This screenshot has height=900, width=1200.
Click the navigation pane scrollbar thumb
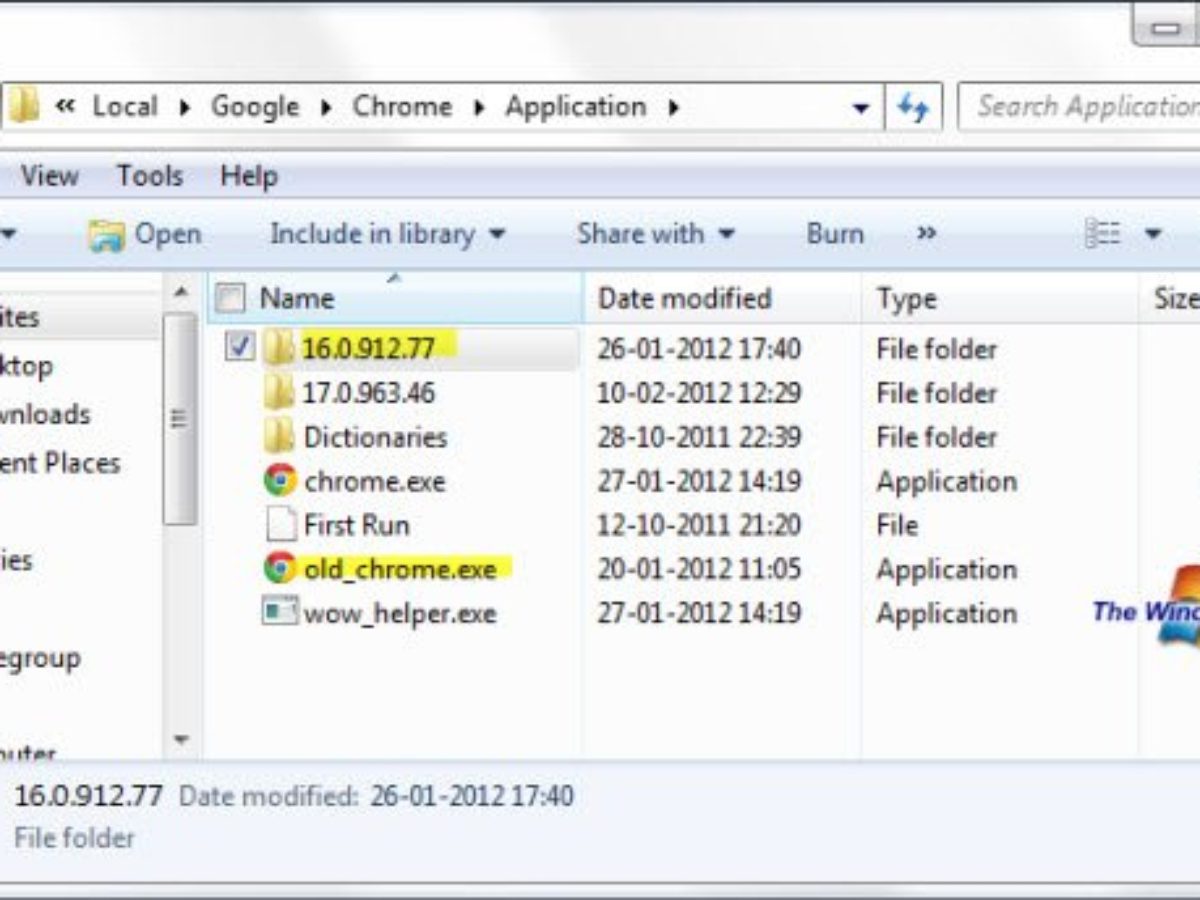[x=180, y=418]
